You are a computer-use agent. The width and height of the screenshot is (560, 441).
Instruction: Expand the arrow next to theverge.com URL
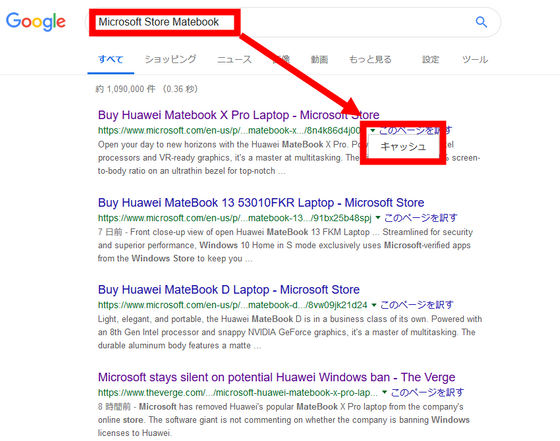pyautogui.click(x=385, y=392)
